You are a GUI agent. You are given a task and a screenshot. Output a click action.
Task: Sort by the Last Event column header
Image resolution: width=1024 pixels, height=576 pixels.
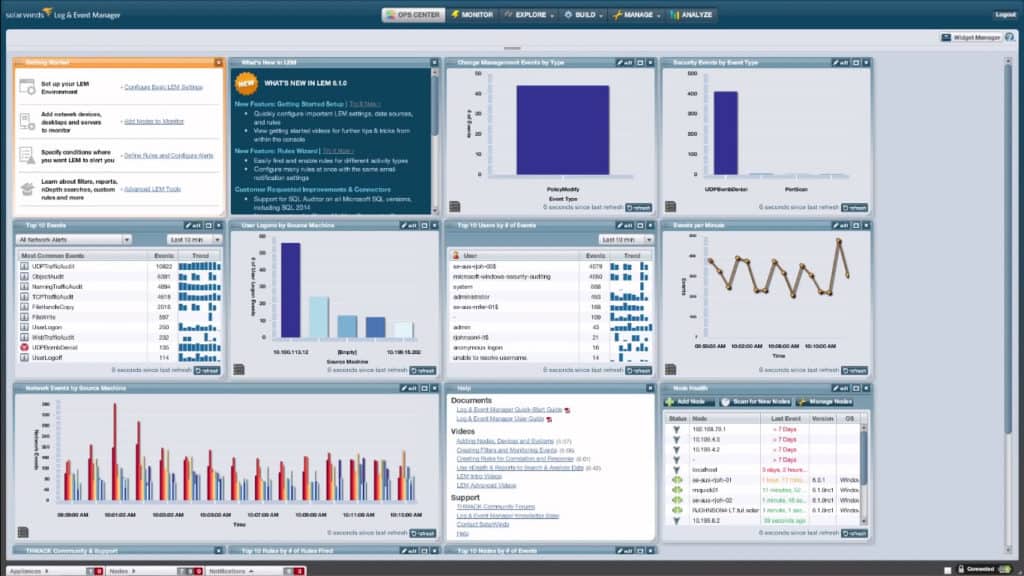coord(785,419)
